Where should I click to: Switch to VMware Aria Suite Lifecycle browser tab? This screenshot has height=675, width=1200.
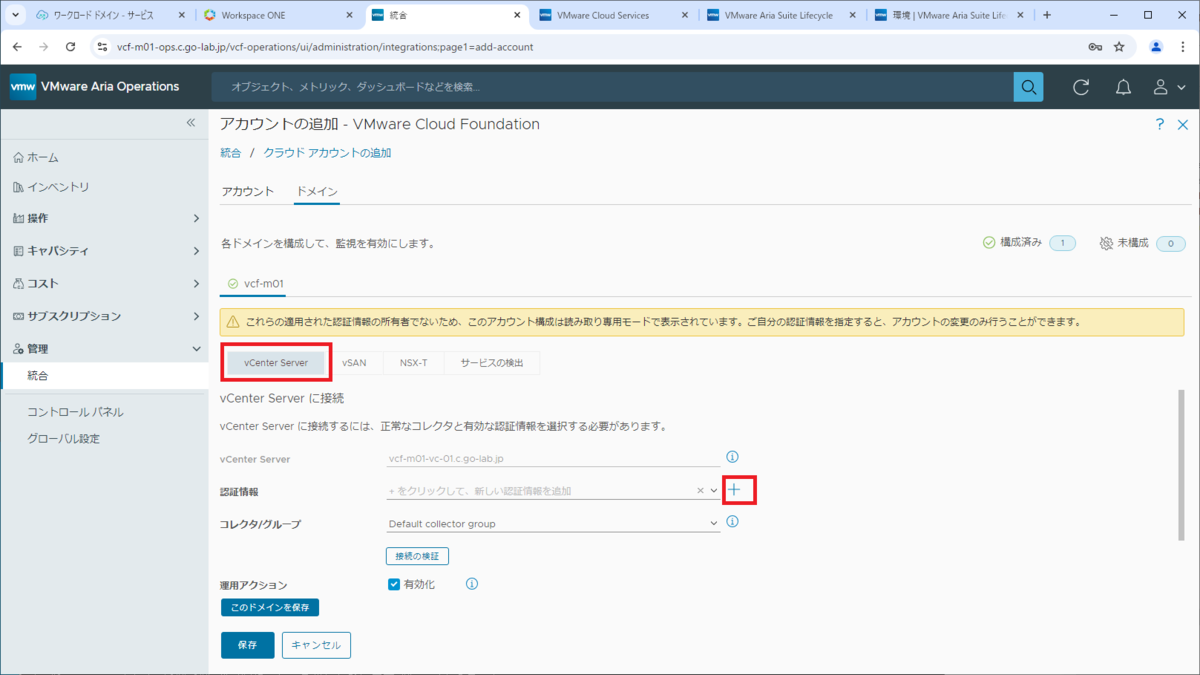(x=780, y=15)
